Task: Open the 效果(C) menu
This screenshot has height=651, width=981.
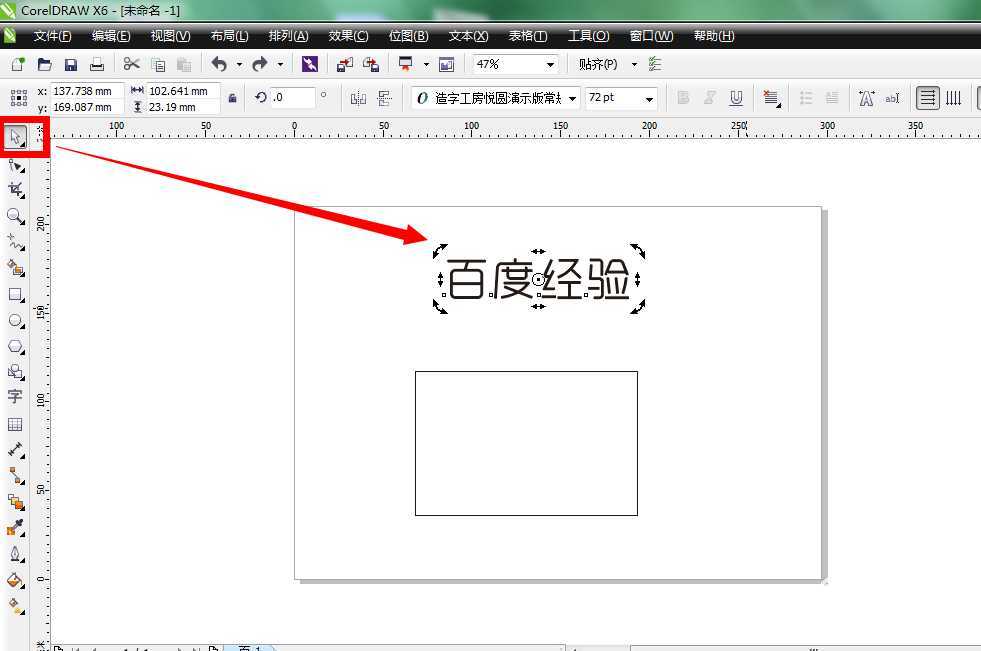Action: (348, 36)
